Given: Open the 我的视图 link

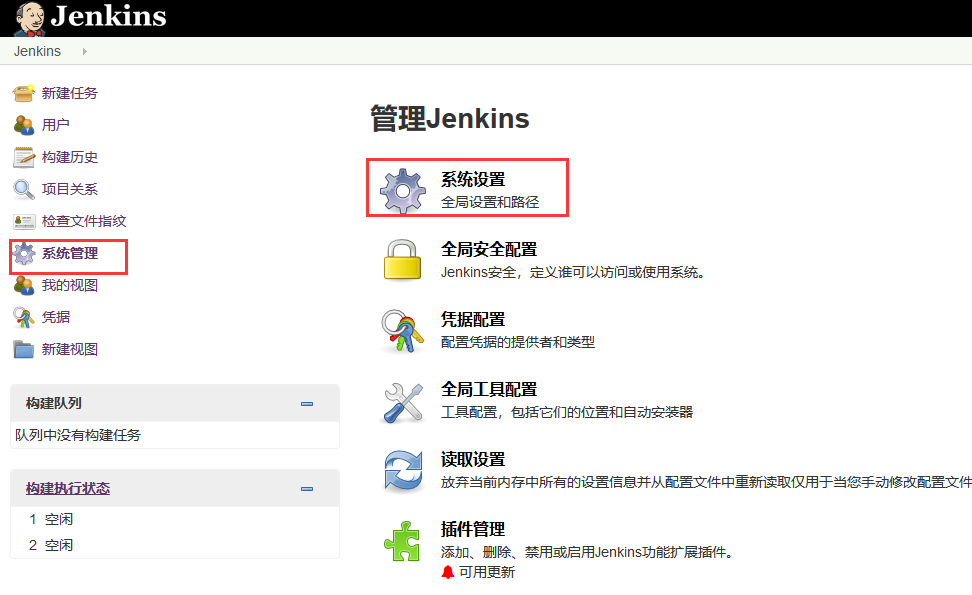Looking at the screenshot, I should coord(69,285).
